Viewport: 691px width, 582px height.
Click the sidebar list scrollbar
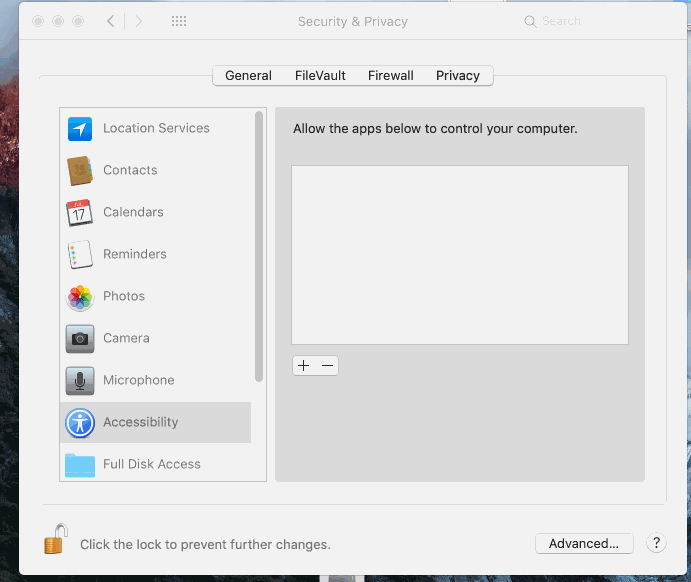tap(259, 246)
